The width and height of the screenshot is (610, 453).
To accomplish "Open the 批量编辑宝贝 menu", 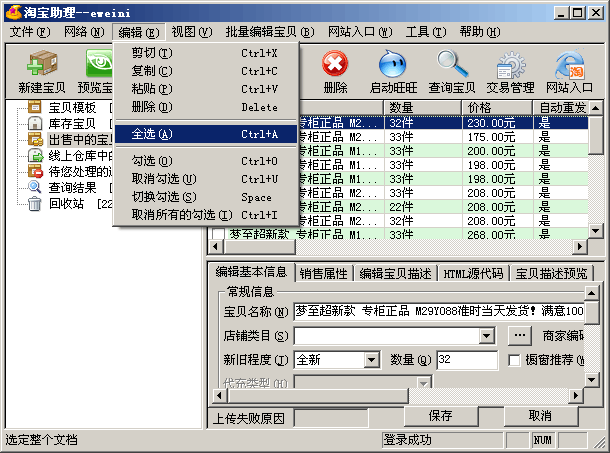I will [x=270, y=32].
